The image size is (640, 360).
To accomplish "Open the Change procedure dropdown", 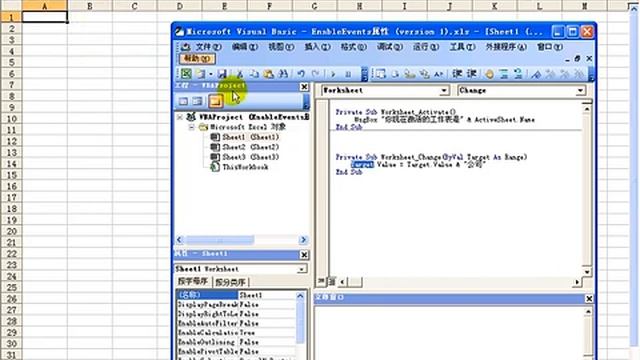I will (580, 91).
